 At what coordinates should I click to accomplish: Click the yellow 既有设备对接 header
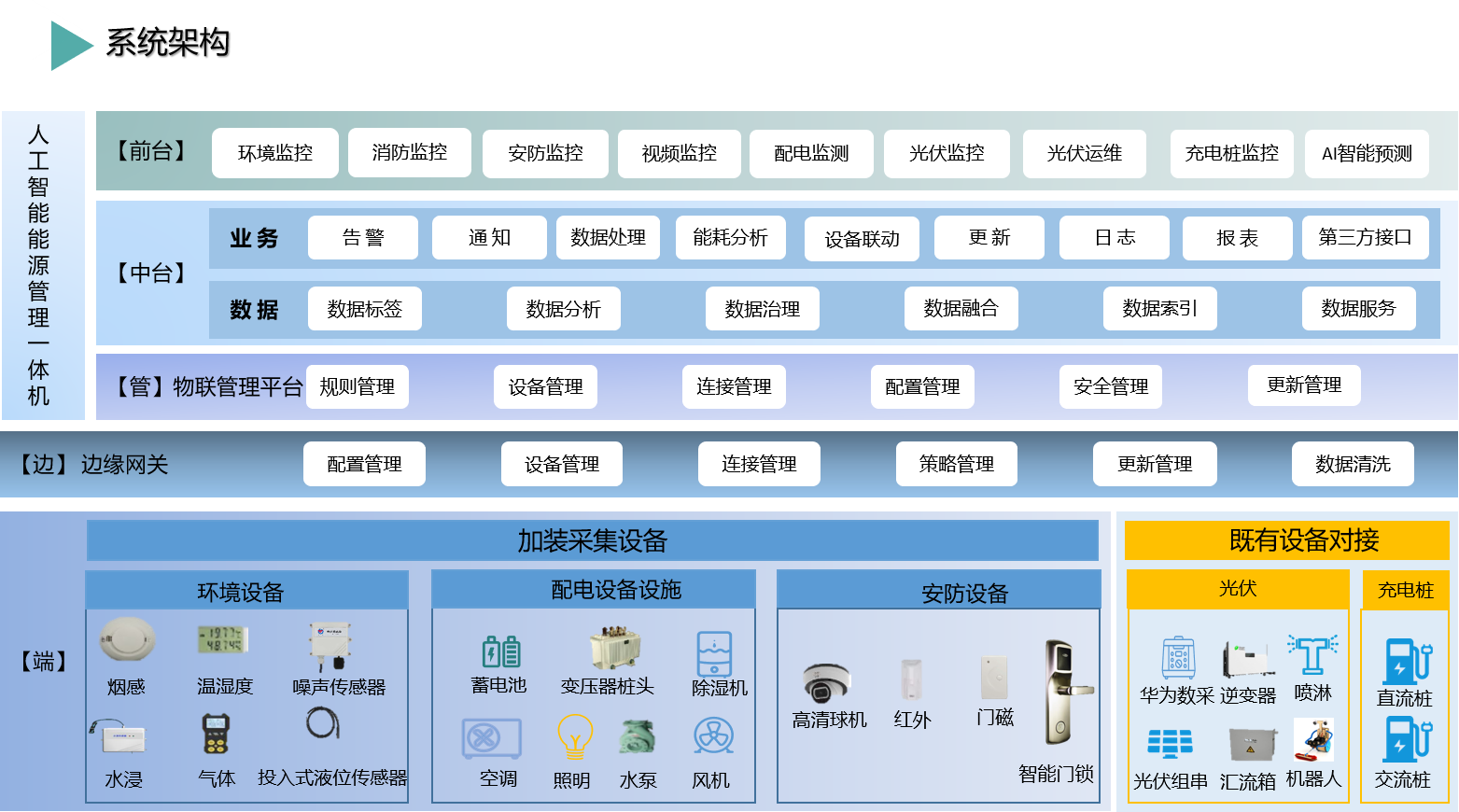(x=1303, y=540)
